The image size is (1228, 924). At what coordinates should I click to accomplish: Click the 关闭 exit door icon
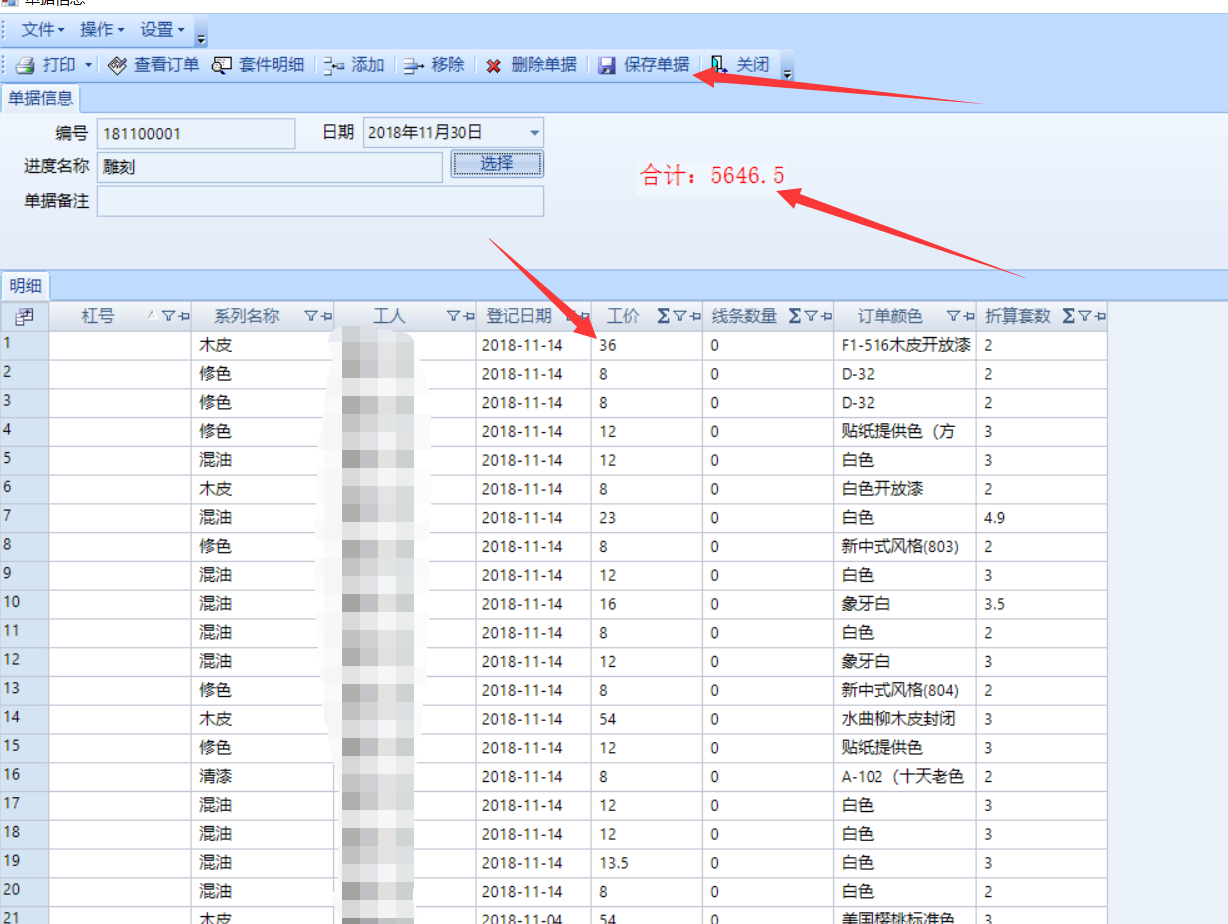point(719,65)
